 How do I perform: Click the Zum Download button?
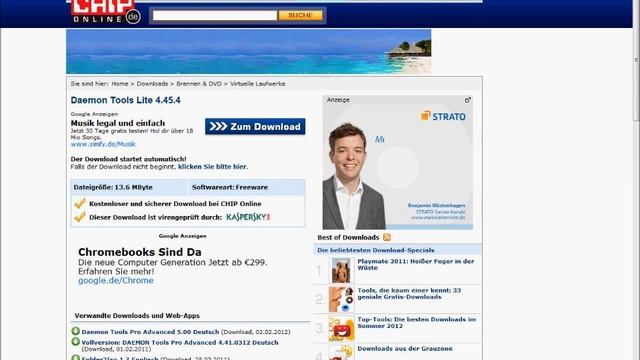click(x=255, y=127)
